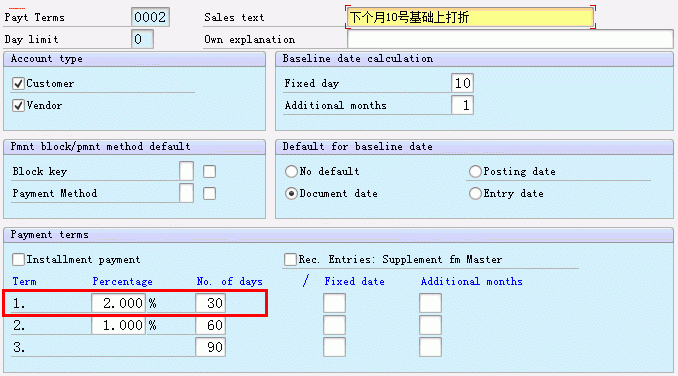678x376 pixels.
Task: Click the blue Percentage column header
Action: click(122, 282)
